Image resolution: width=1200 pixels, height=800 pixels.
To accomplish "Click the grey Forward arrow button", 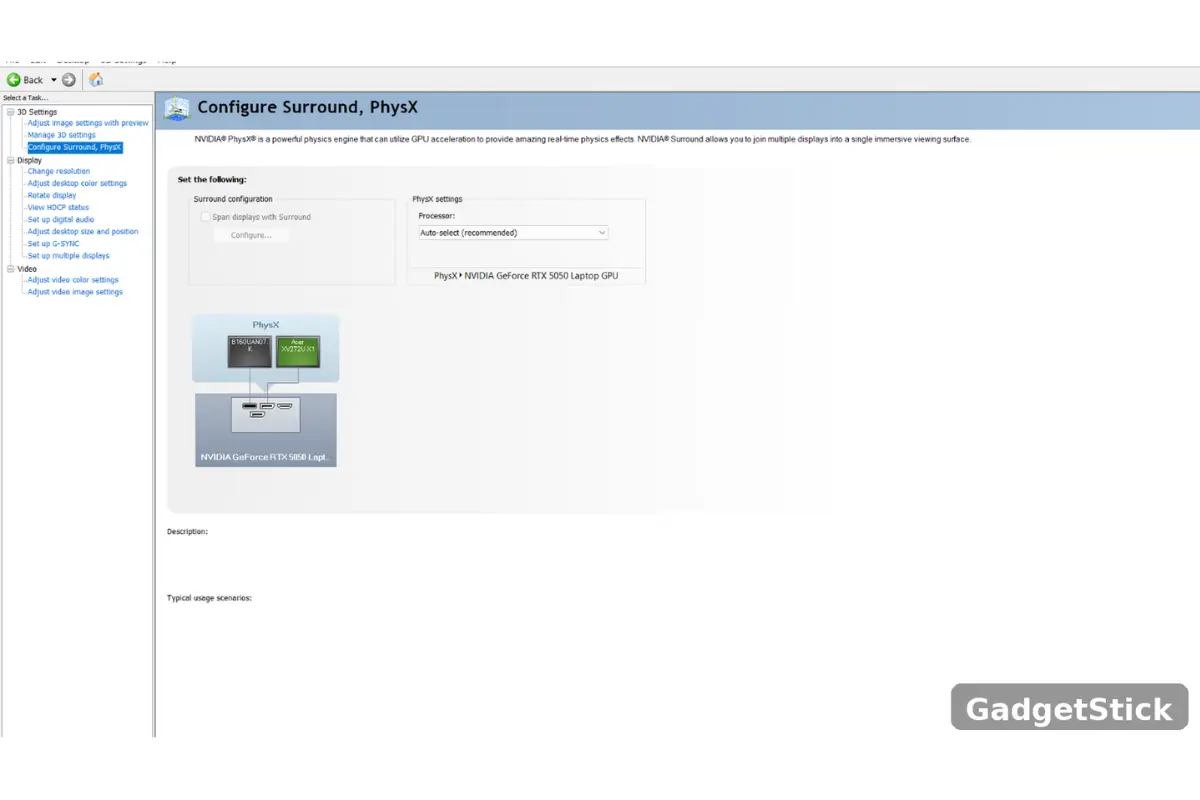I will pos(69,80).
